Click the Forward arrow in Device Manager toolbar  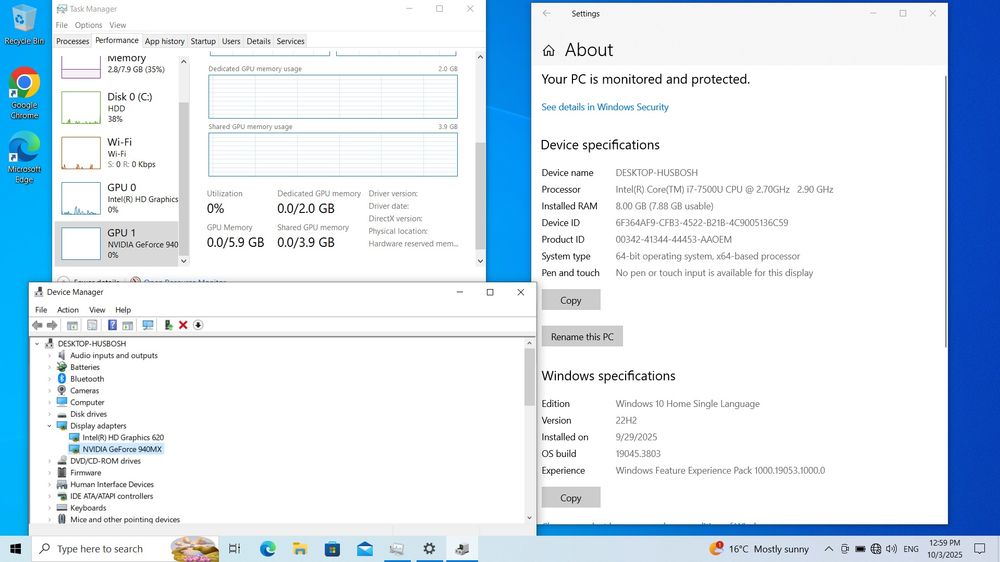[52, 325]
